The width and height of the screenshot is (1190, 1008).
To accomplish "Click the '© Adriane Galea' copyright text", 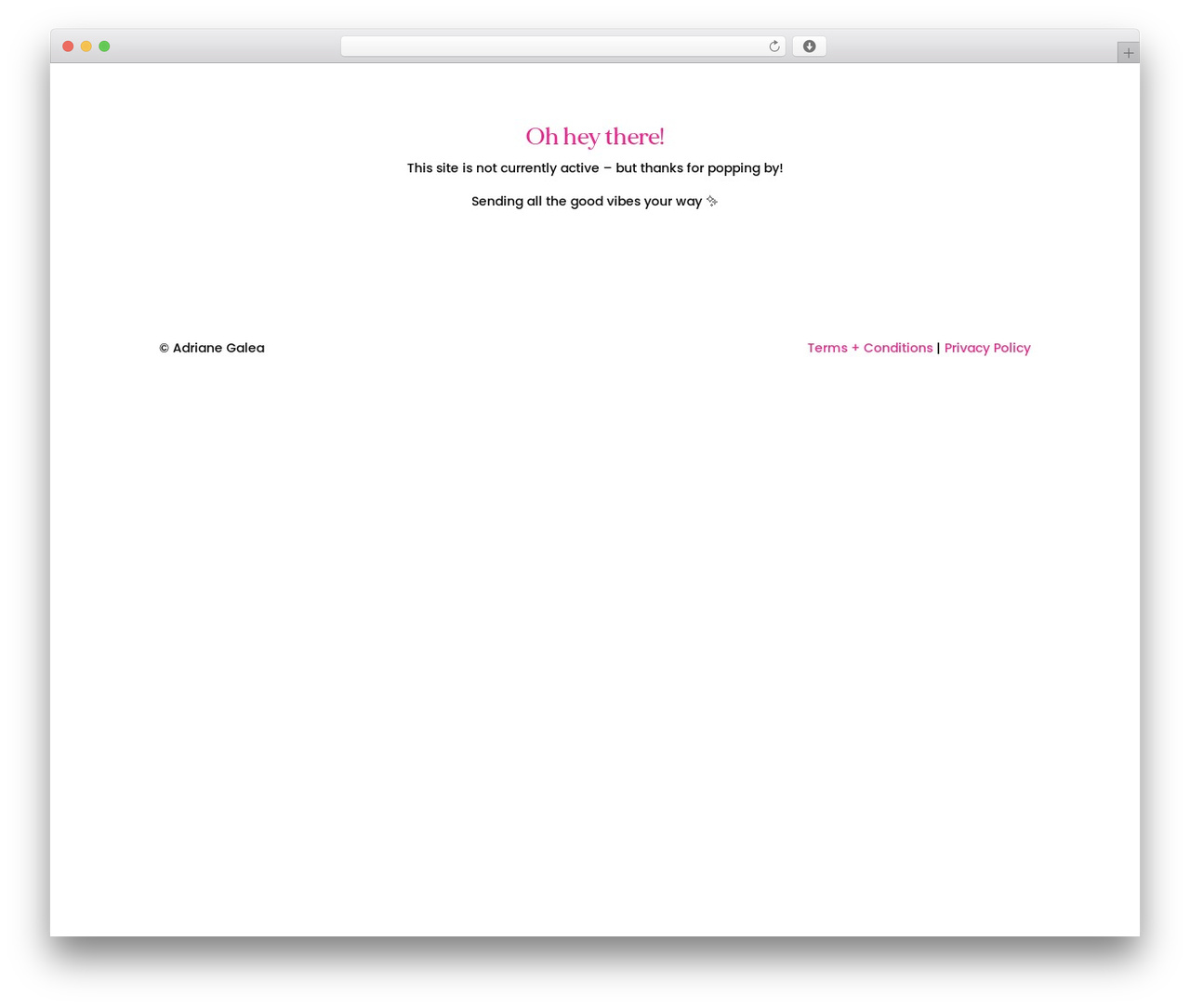I will tap(212, 348).
